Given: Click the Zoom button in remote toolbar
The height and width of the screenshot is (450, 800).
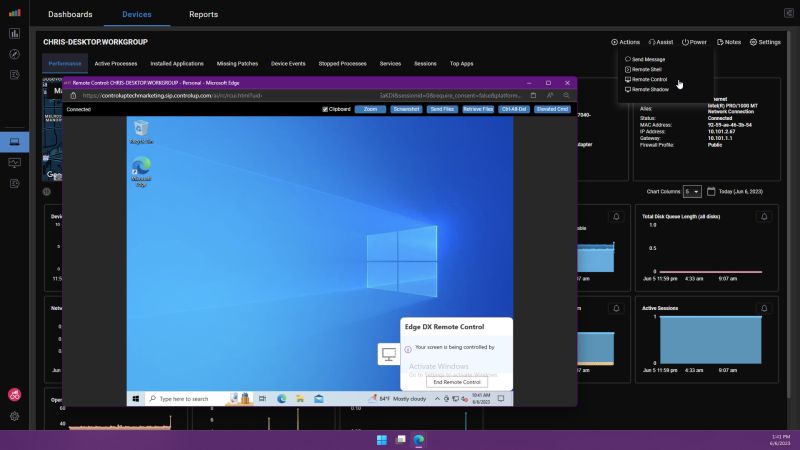Looking at the screenshot, I should [370, 109].
